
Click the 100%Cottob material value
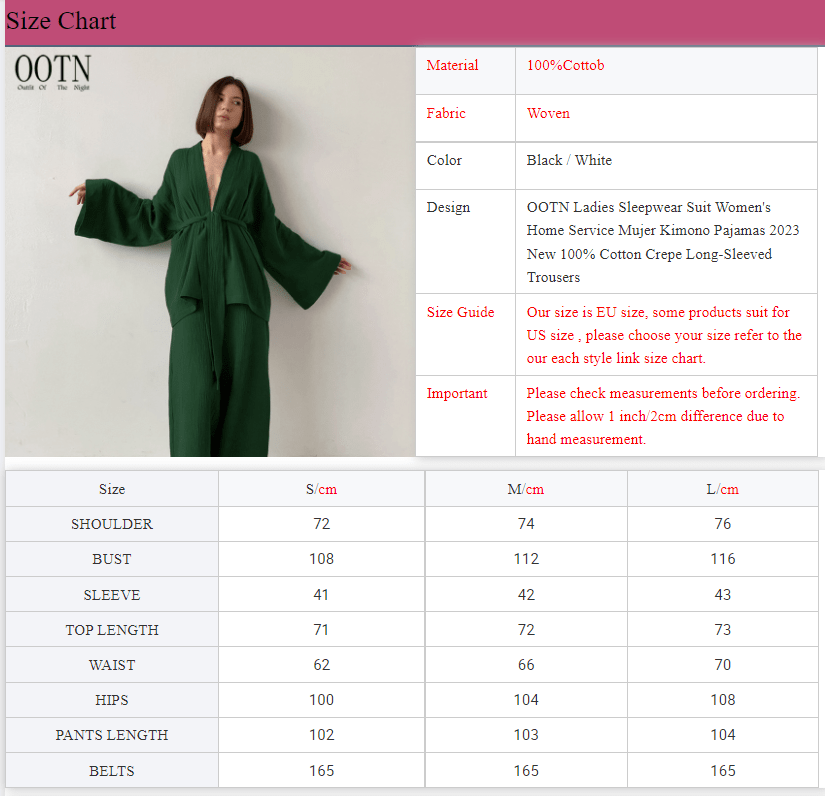(563, 65)
